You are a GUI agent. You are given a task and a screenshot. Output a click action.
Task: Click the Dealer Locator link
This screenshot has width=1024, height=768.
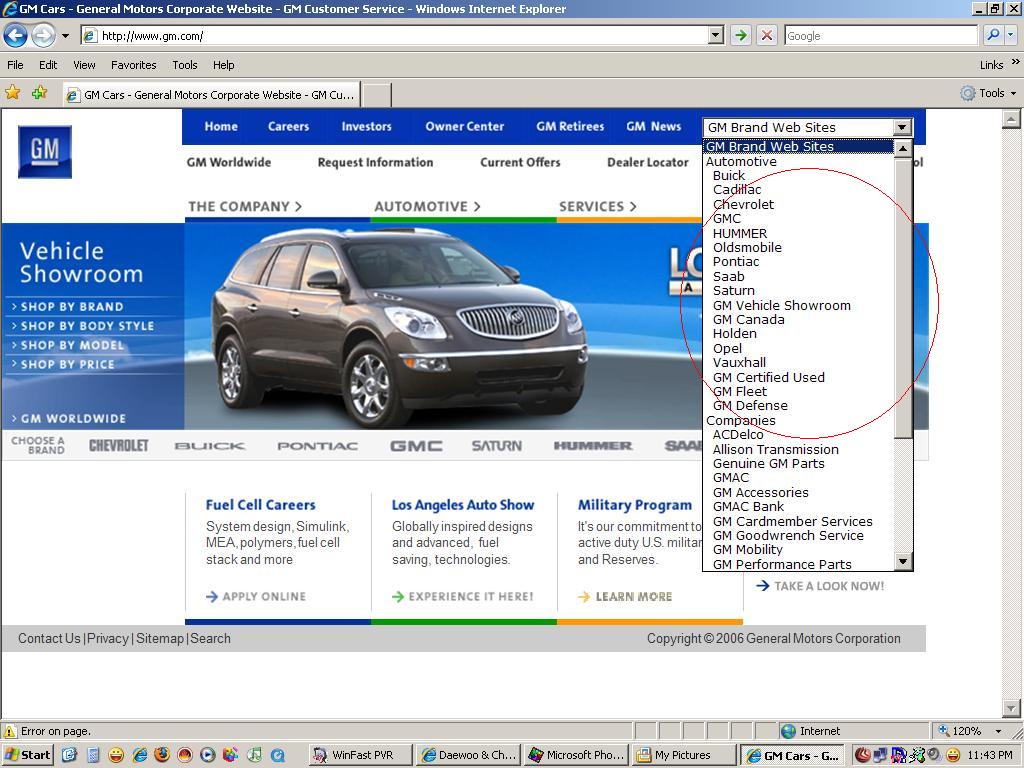pos(648,162)
